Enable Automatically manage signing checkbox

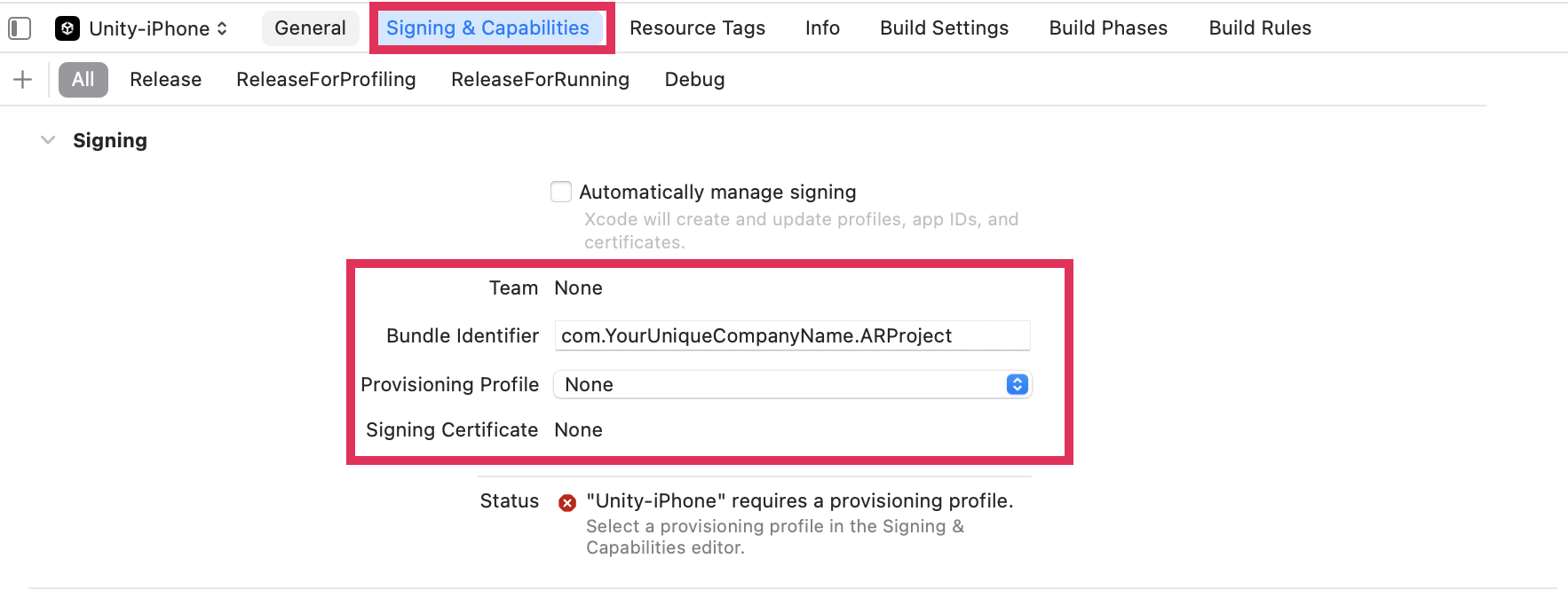pyautogui.click(x=561, y=192)
